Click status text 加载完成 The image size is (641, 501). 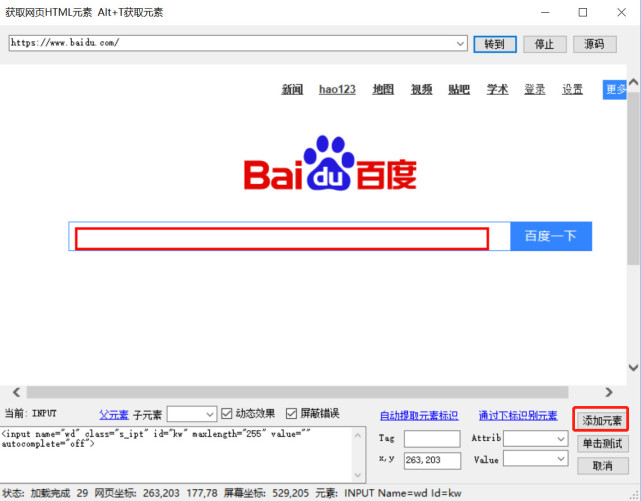50,493
